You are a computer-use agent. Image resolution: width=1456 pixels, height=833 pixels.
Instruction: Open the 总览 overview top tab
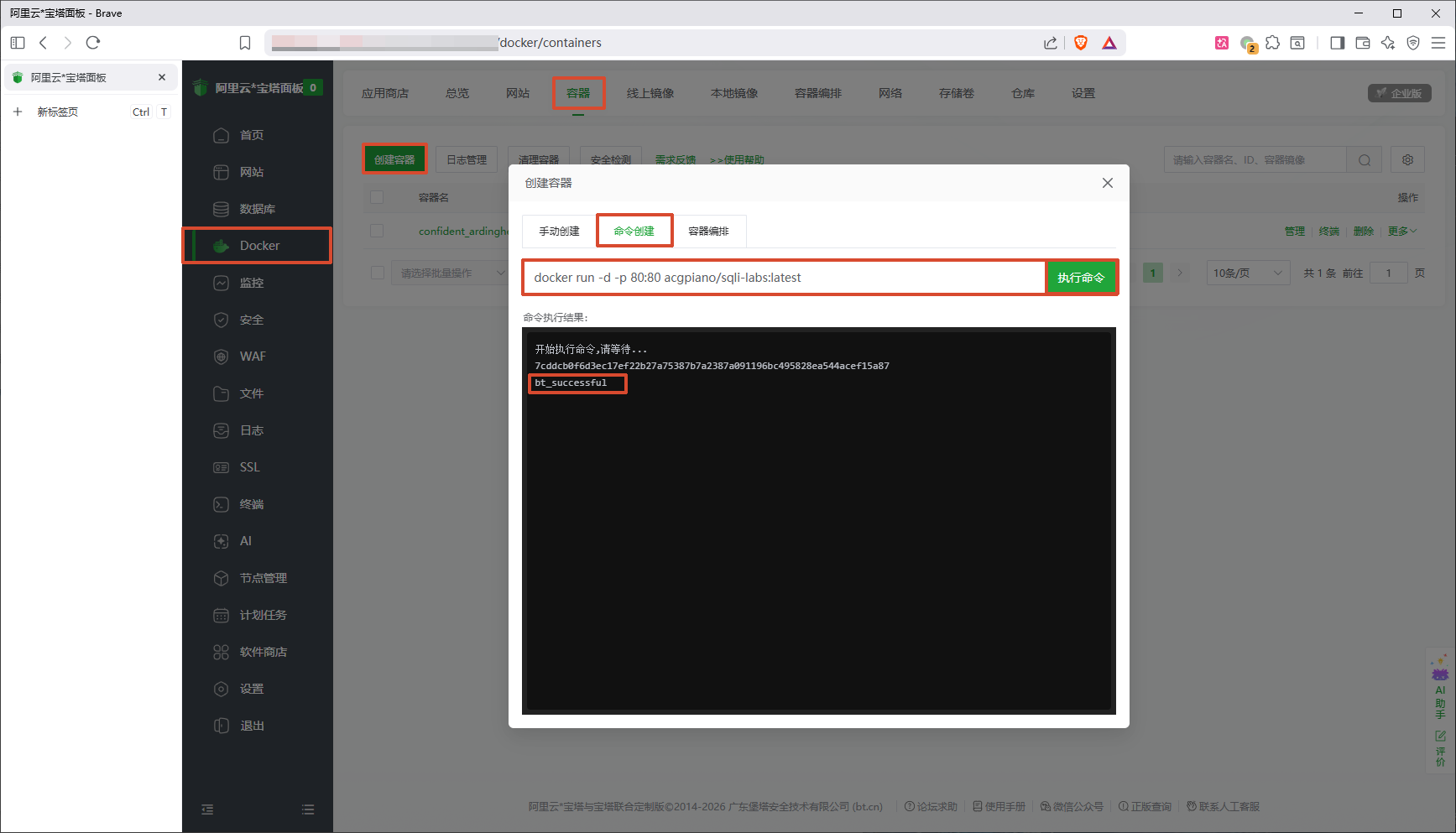point(457,93)
